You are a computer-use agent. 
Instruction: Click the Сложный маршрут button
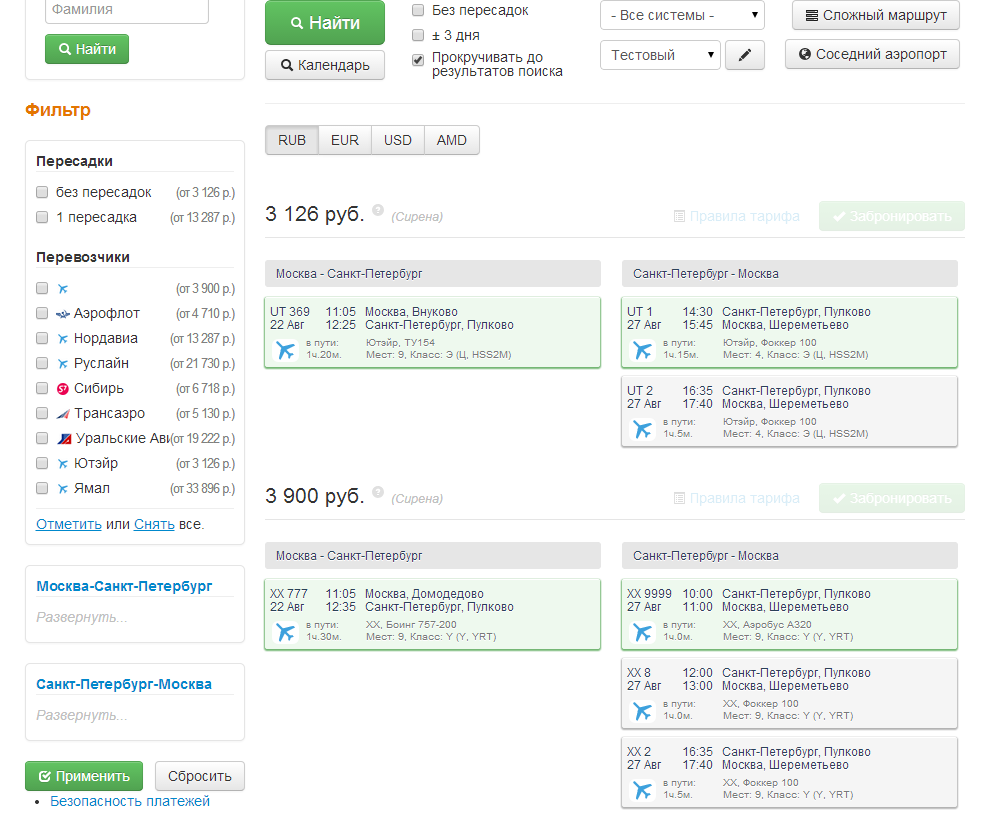click(876, 15)
